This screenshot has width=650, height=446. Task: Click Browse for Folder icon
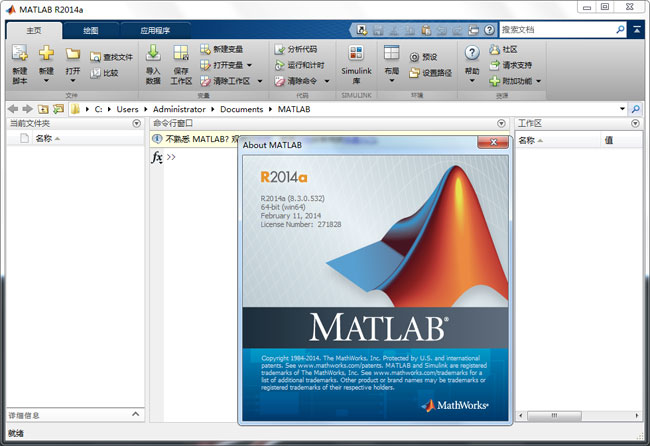coord(58,109)
